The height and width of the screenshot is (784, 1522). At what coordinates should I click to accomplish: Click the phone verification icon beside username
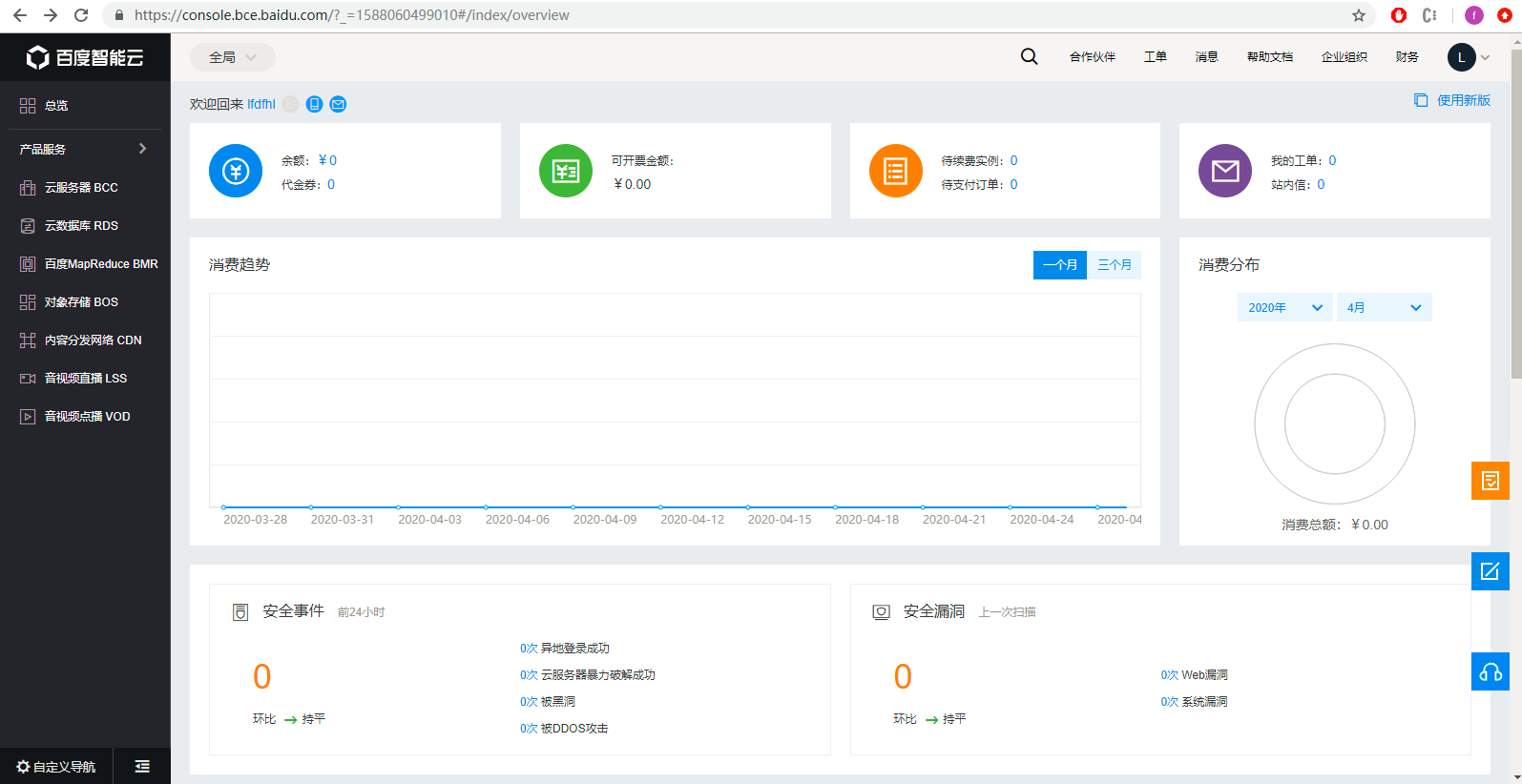coord(314,104)
